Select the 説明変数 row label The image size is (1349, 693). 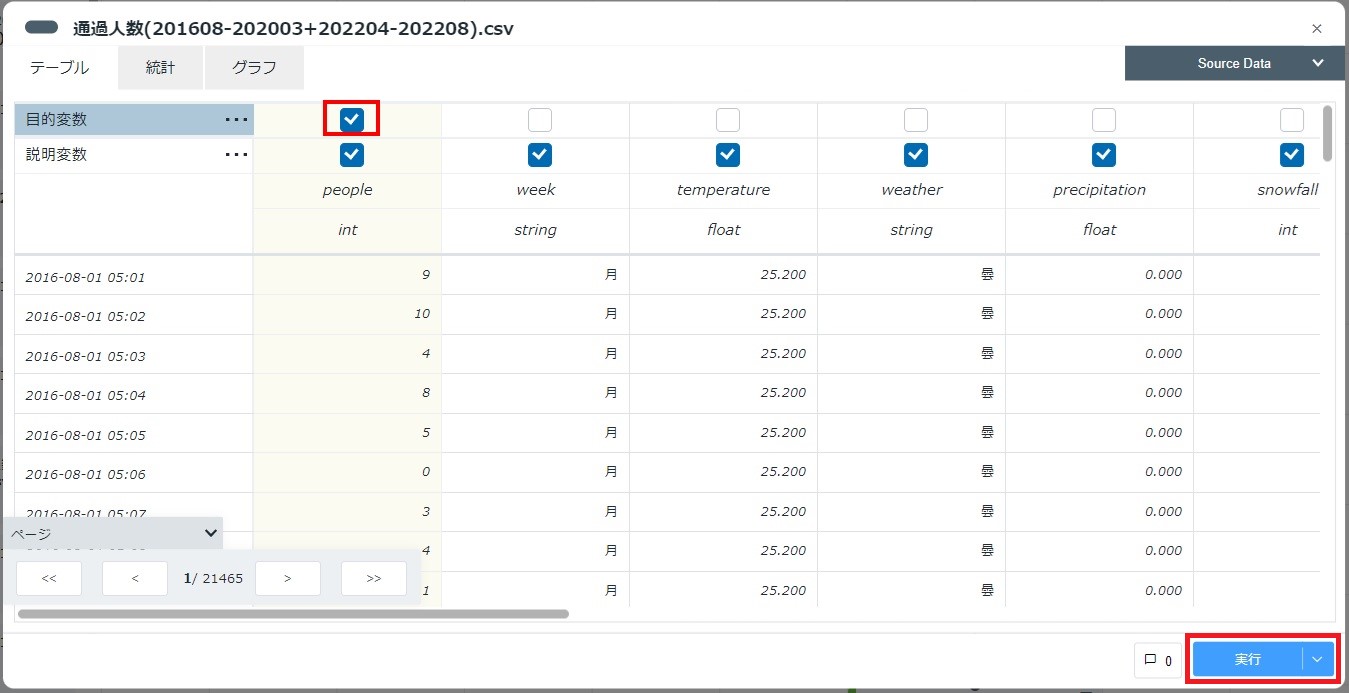tap(57, 155)
